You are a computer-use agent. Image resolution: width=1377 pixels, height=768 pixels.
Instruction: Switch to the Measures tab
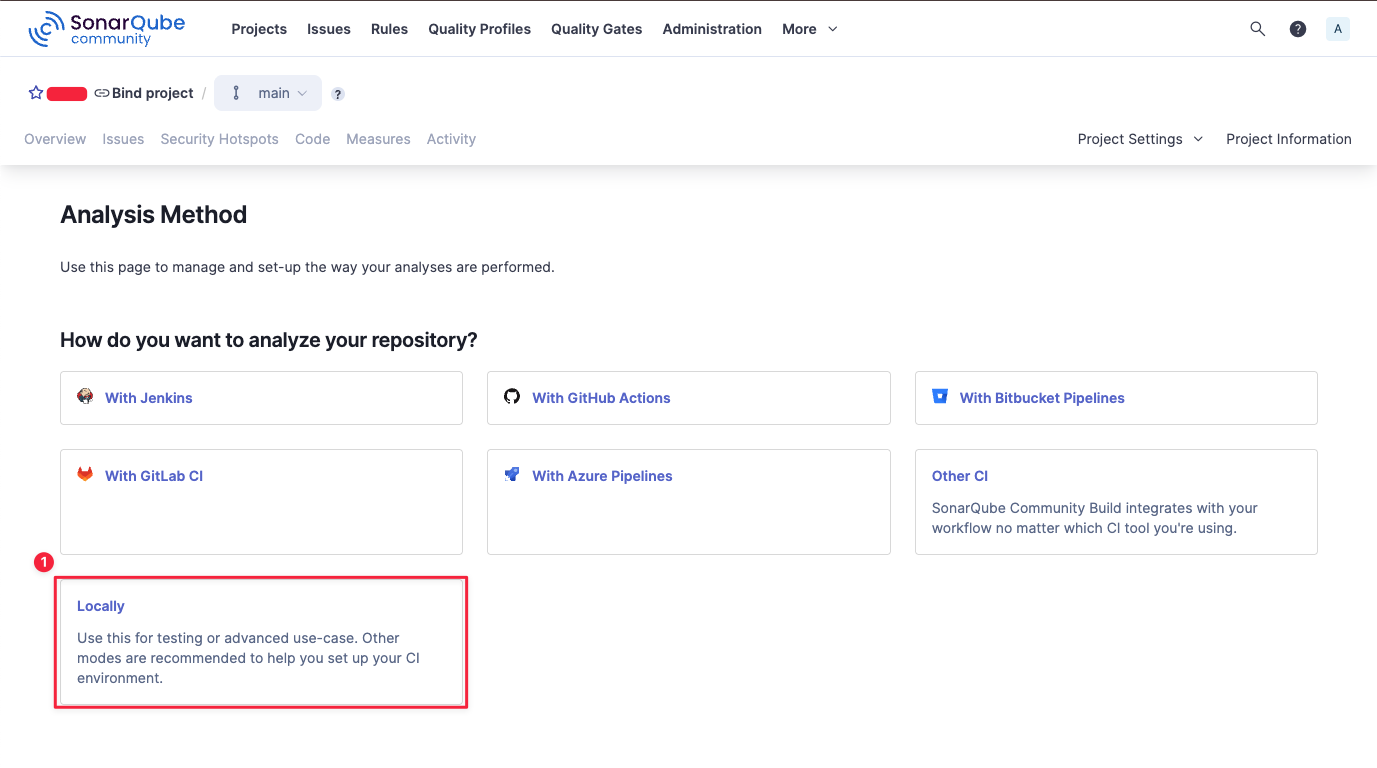click(378, 139)
